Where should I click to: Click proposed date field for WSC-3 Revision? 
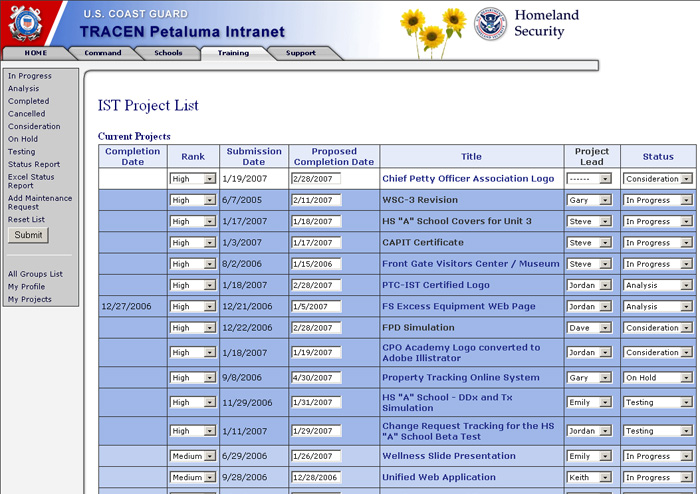click(x=316, y=200)
